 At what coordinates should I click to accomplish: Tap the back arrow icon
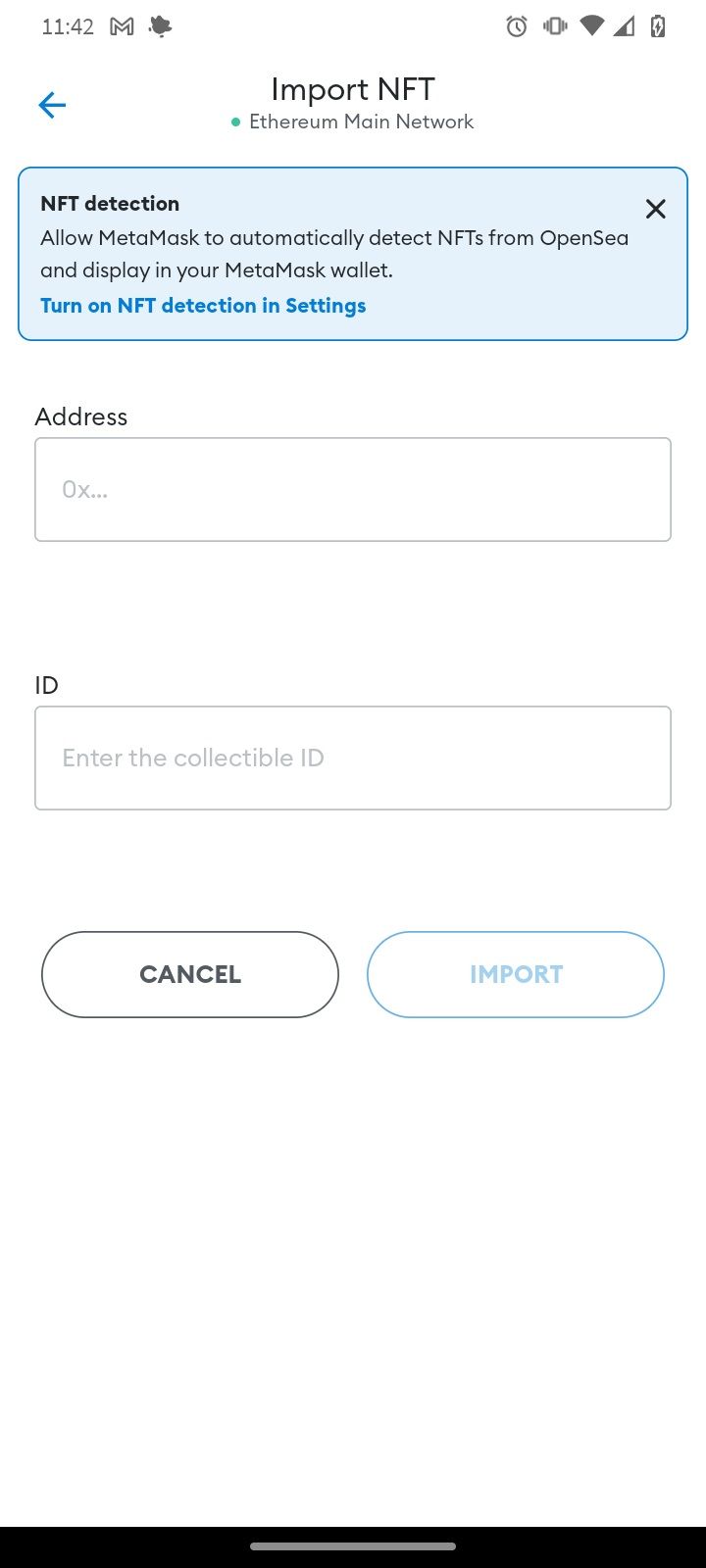[52, 105]
